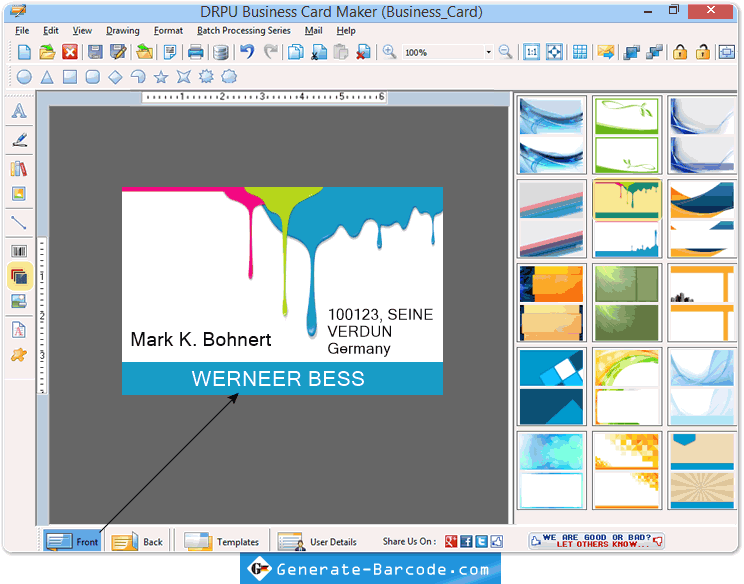Switch to the Back card side
This screenshot has height=584, width=744.
(x=137, y=541)
